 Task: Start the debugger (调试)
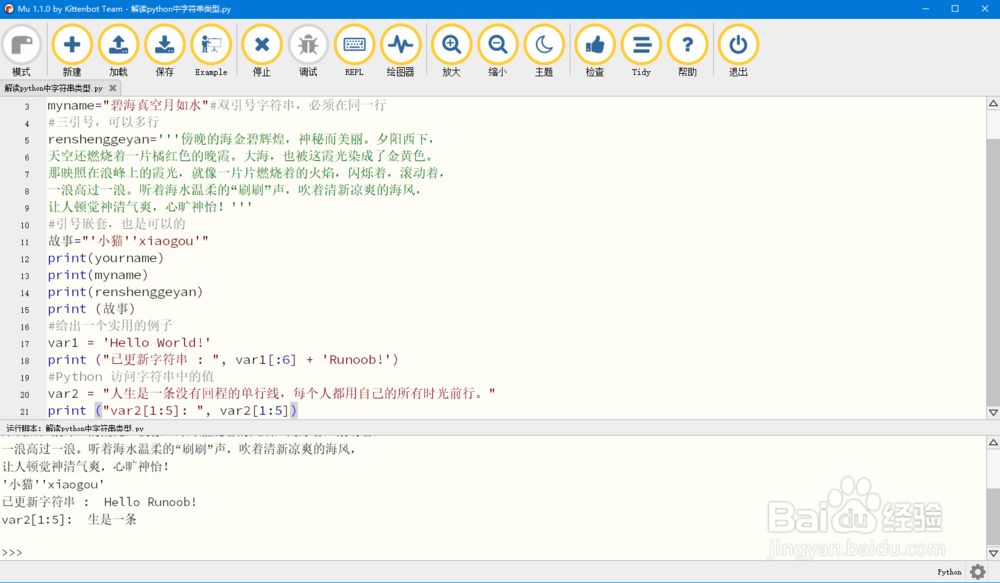pos(308,51)
